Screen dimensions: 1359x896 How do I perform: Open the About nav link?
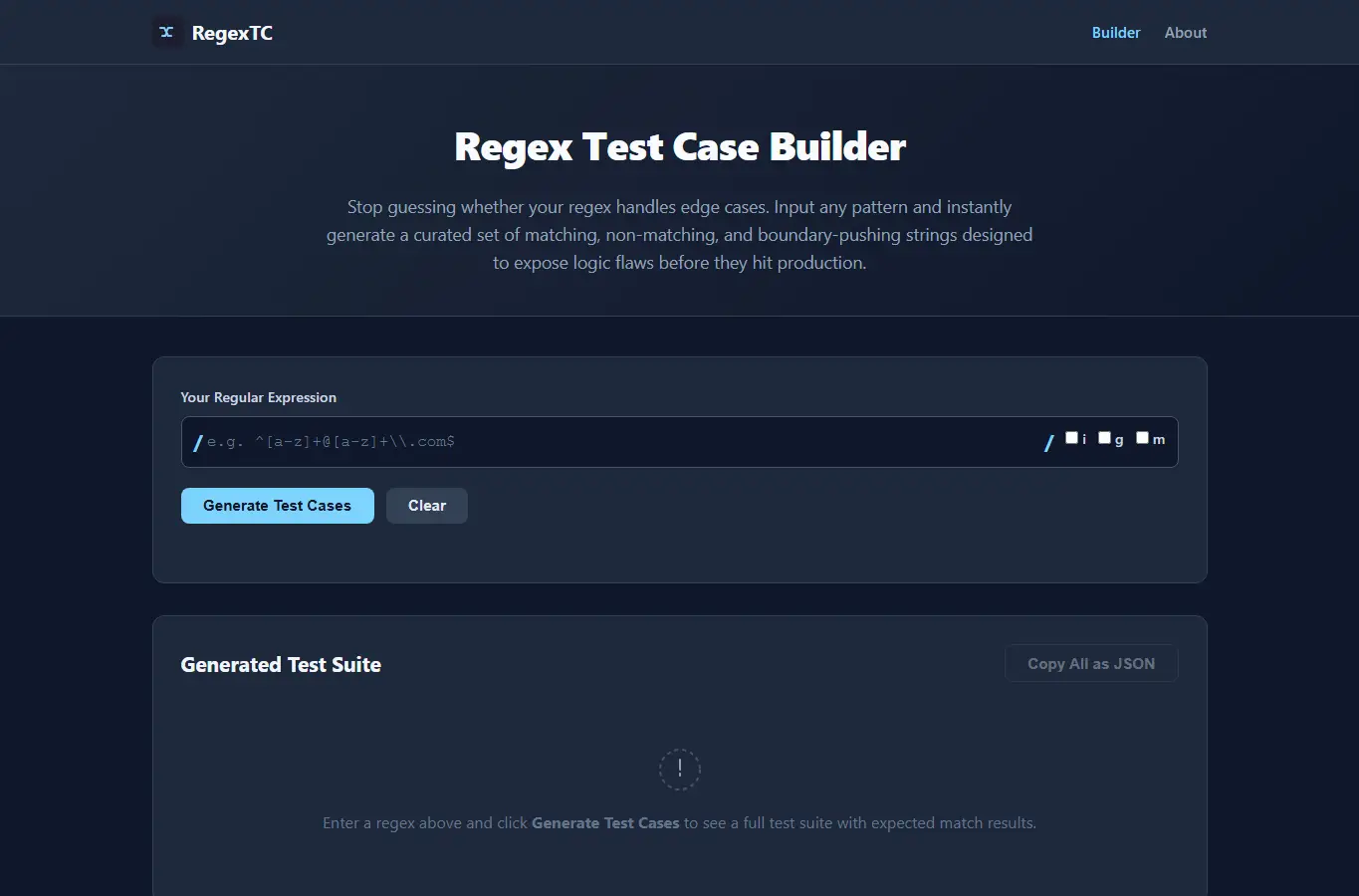tap(1186, 33)
